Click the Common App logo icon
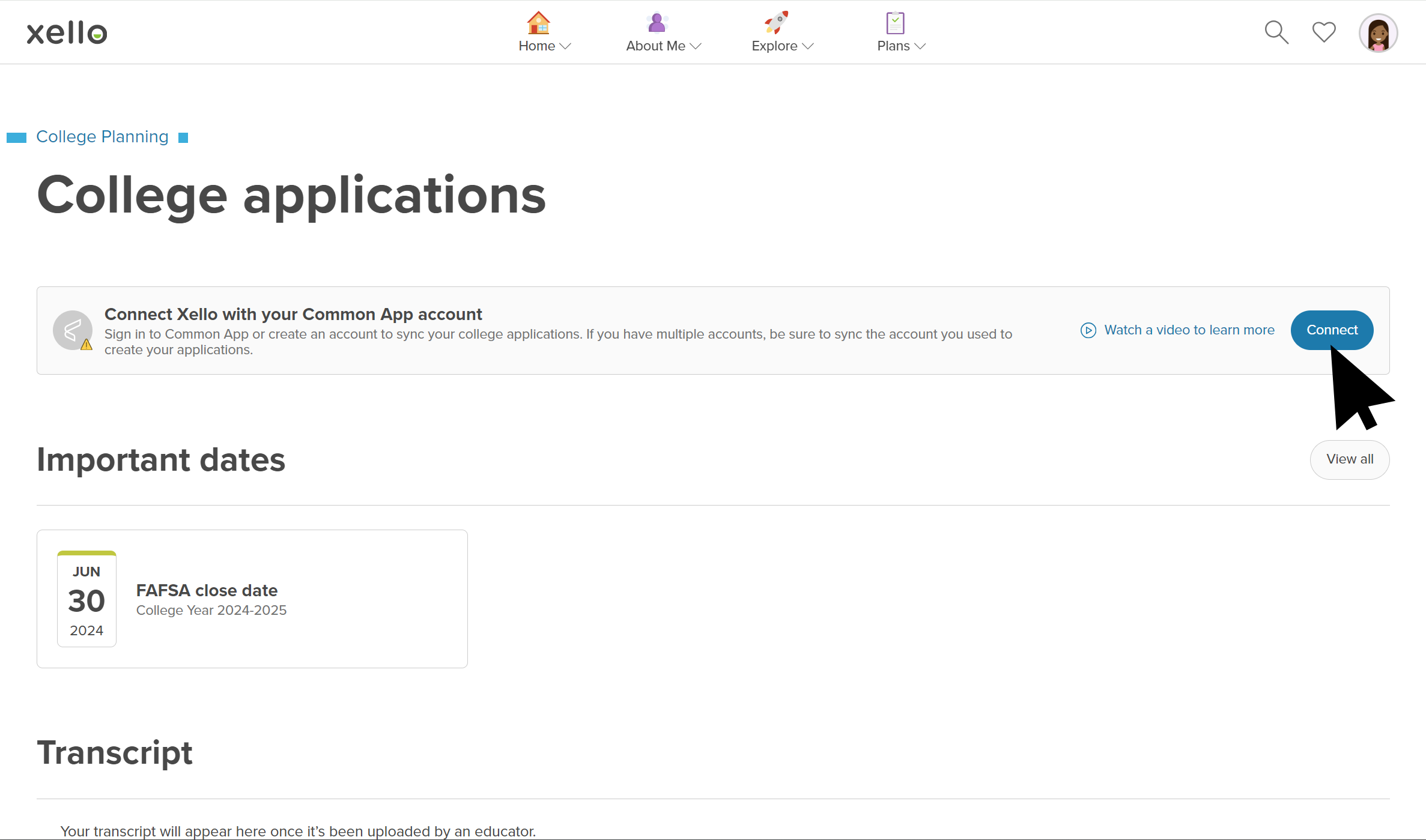 click(73, 330)
